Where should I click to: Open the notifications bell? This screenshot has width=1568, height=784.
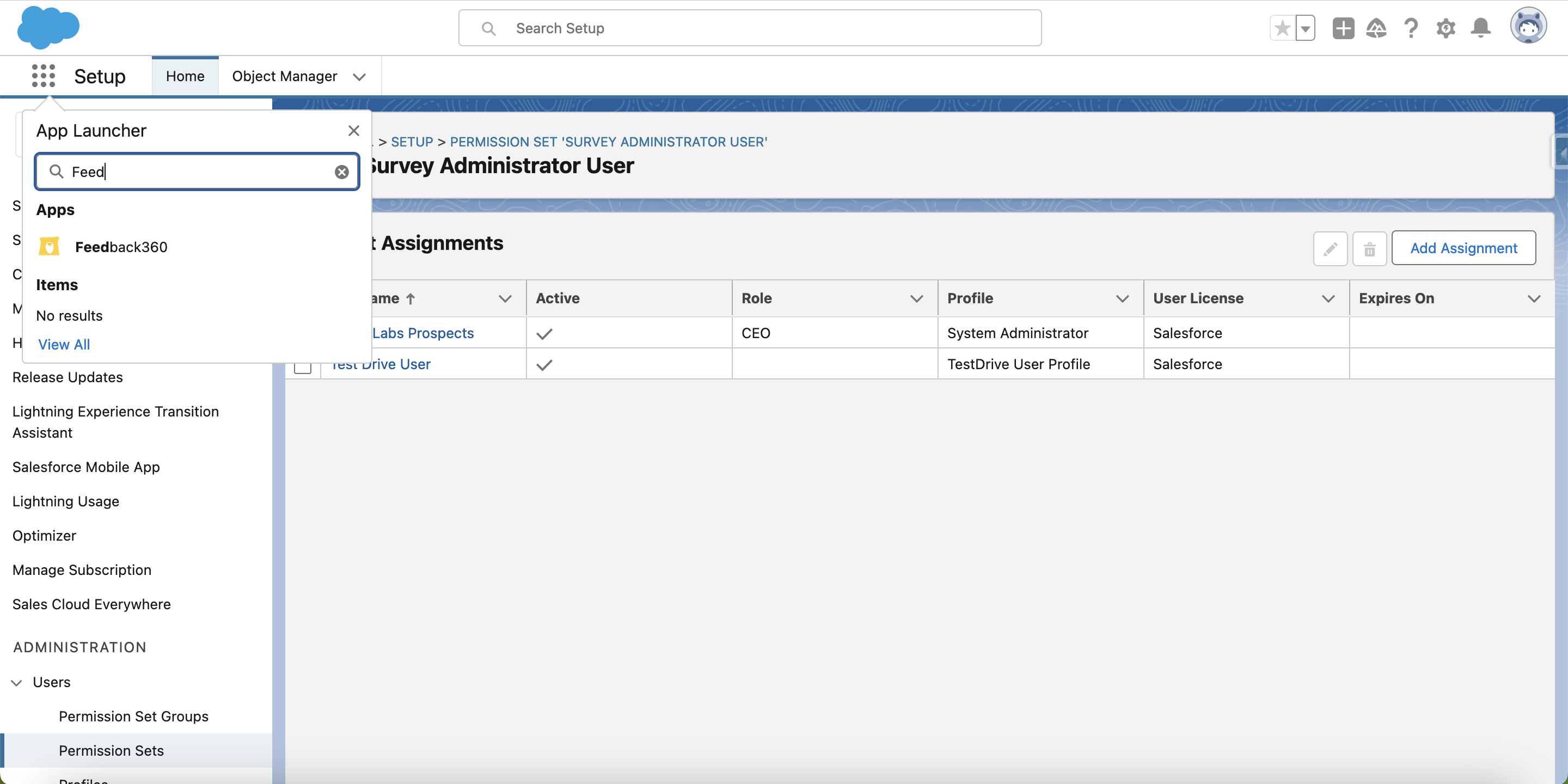click(1480, 28)
